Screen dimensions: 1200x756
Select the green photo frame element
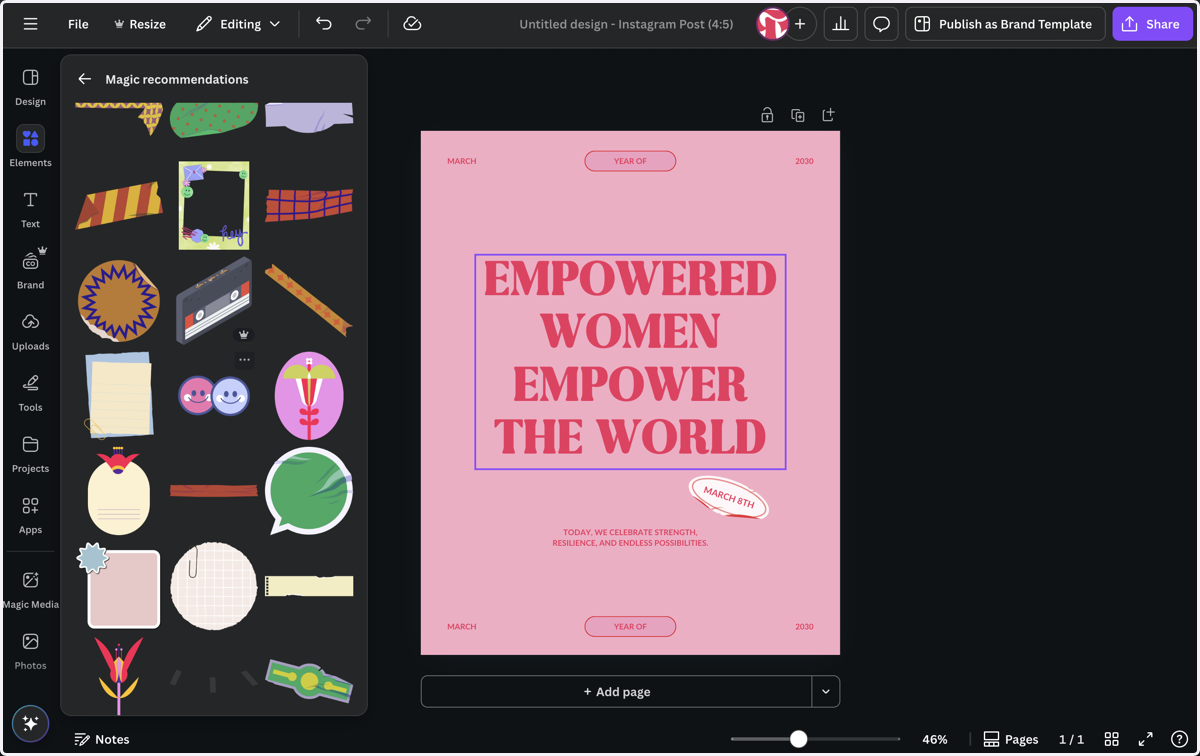(x=214, y=205)
